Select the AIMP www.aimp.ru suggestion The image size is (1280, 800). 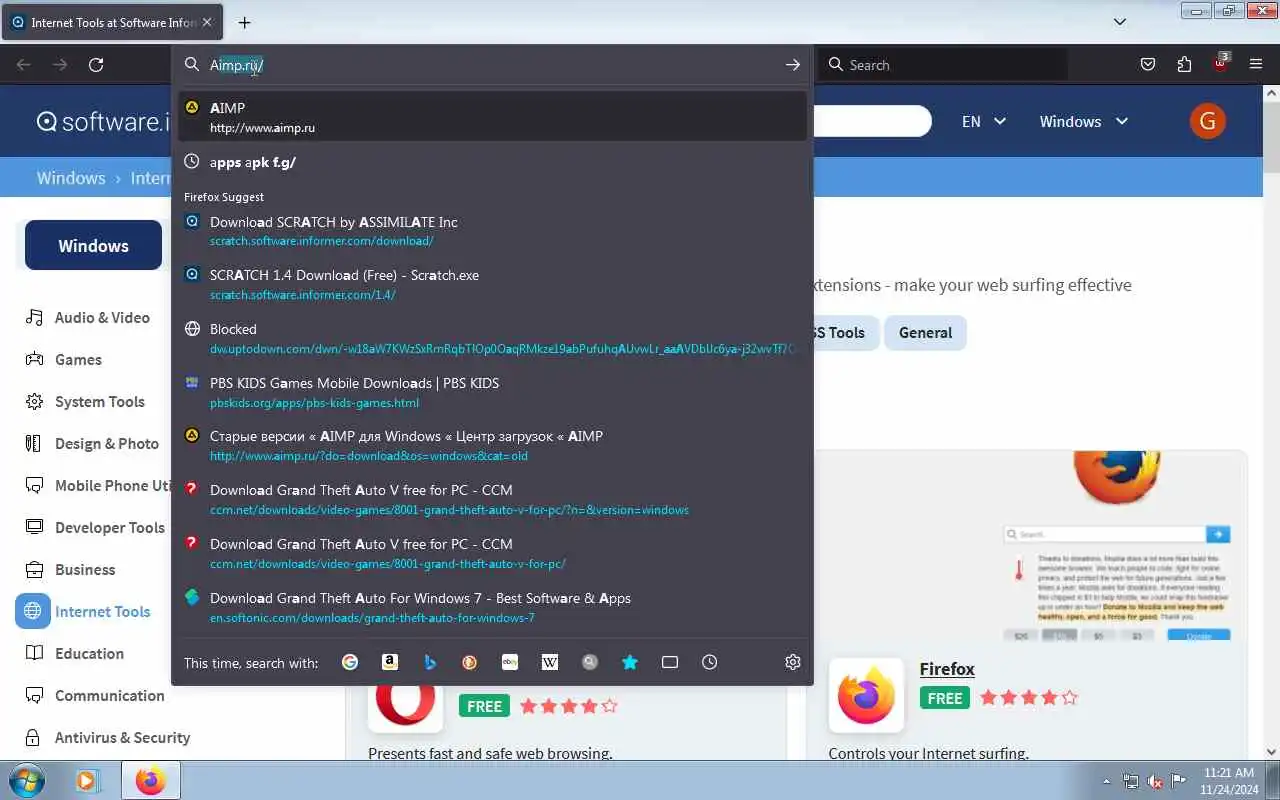[492, 117]
